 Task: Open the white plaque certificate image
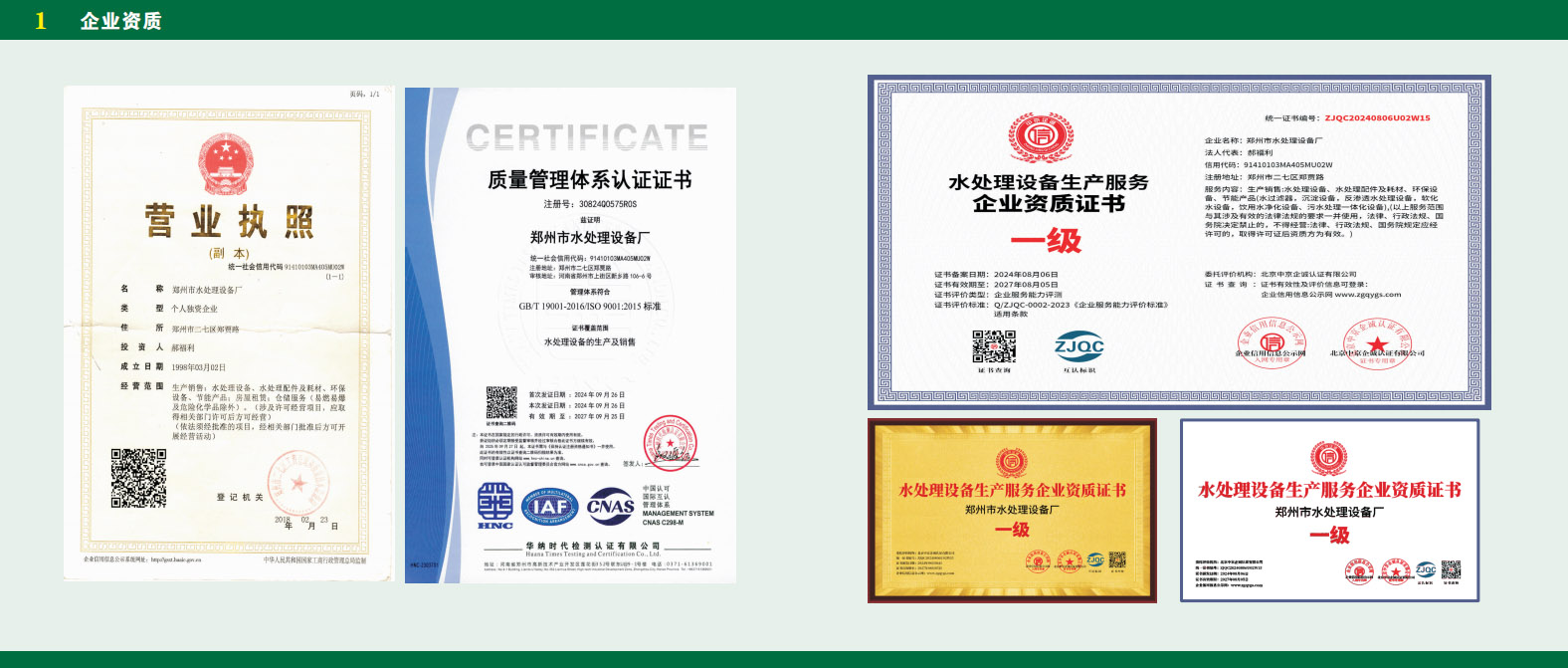[x=1330, y=511]
